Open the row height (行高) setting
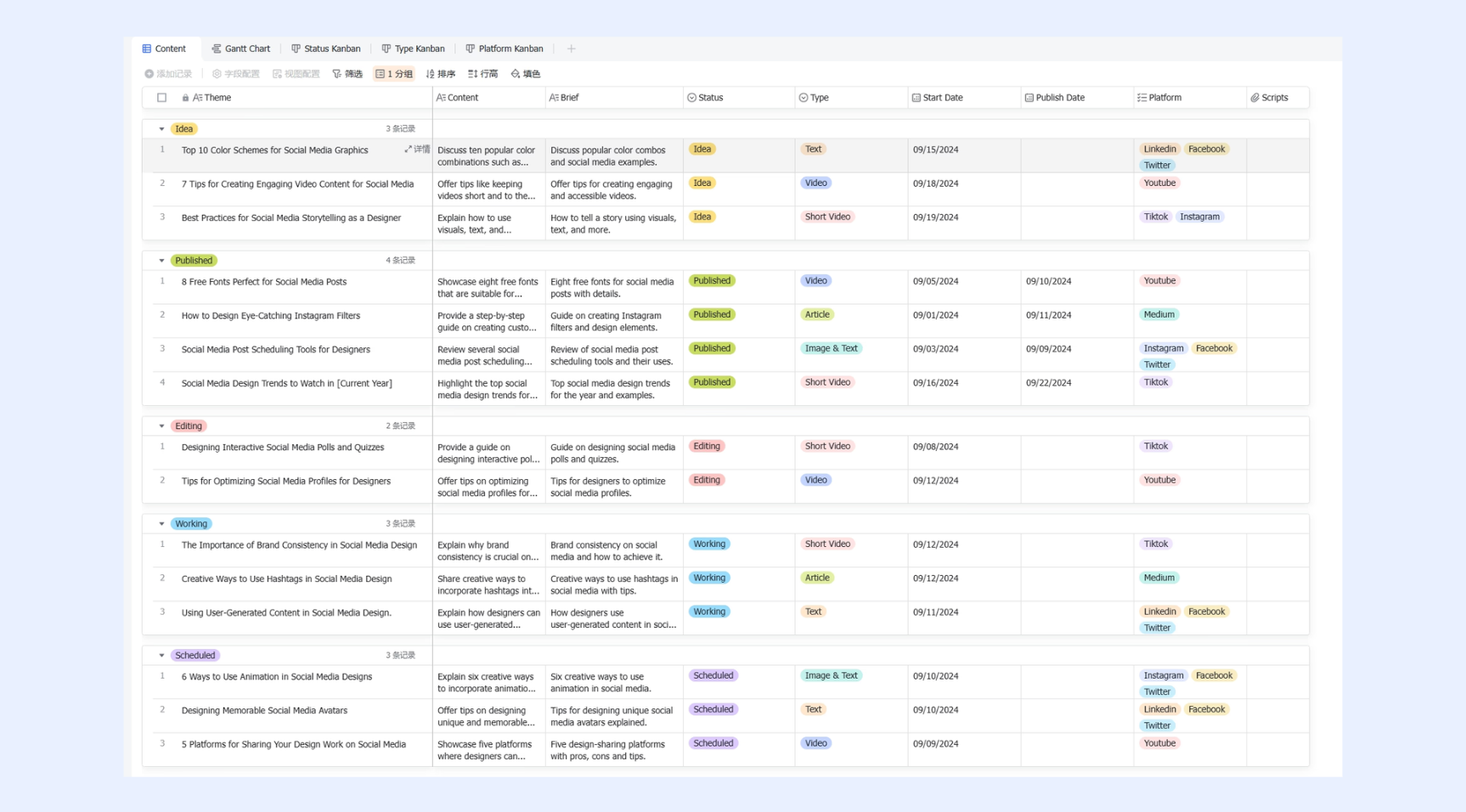1466x812 pixels. coord(483,74)
